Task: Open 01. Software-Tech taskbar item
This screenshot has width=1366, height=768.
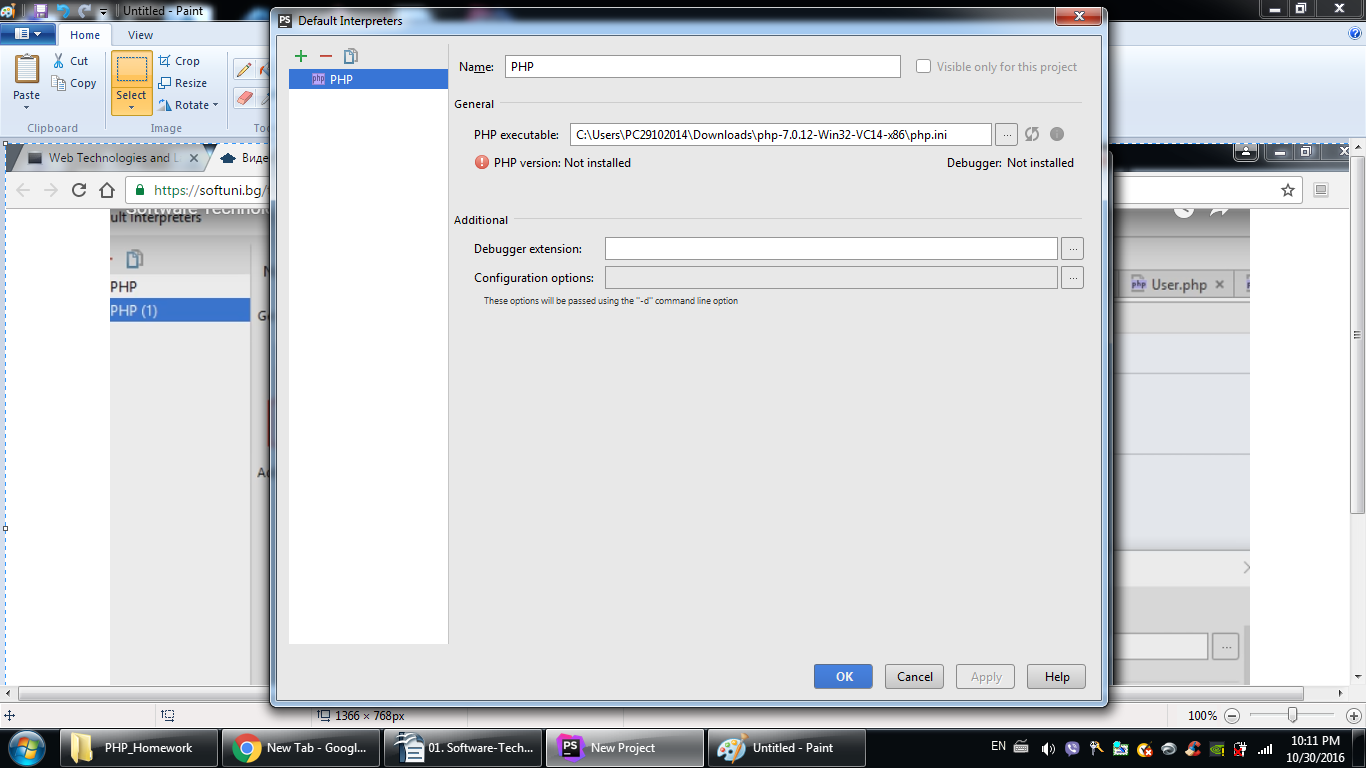Action: [465, 747]
